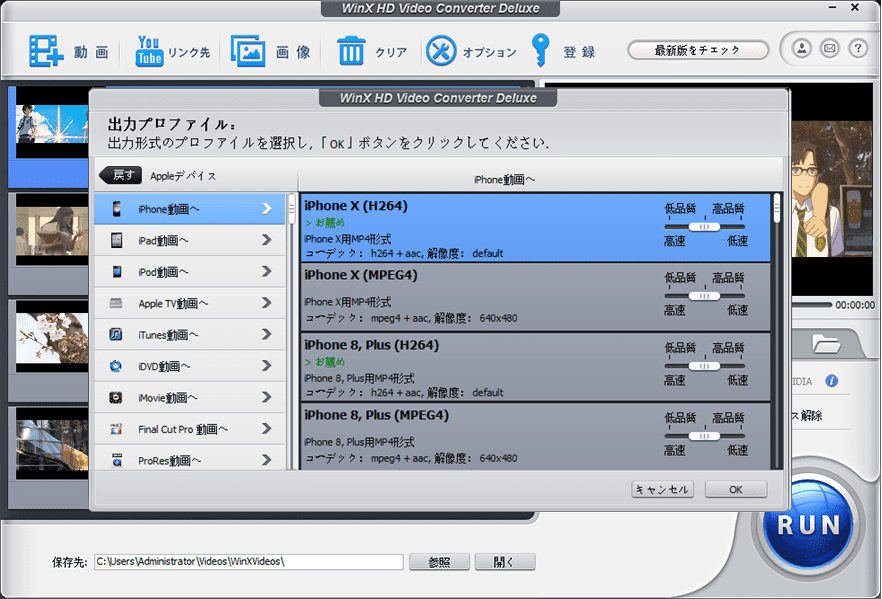
Task: Open the YouTube link (リンク先) tool
Action: (x=149, y=51)
